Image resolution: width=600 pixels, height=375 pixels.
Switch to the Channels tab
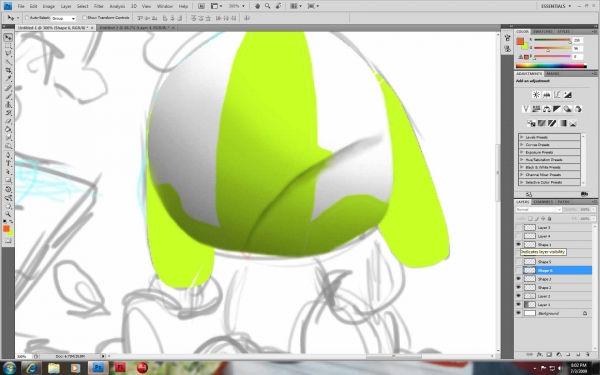tap(543, 202)
